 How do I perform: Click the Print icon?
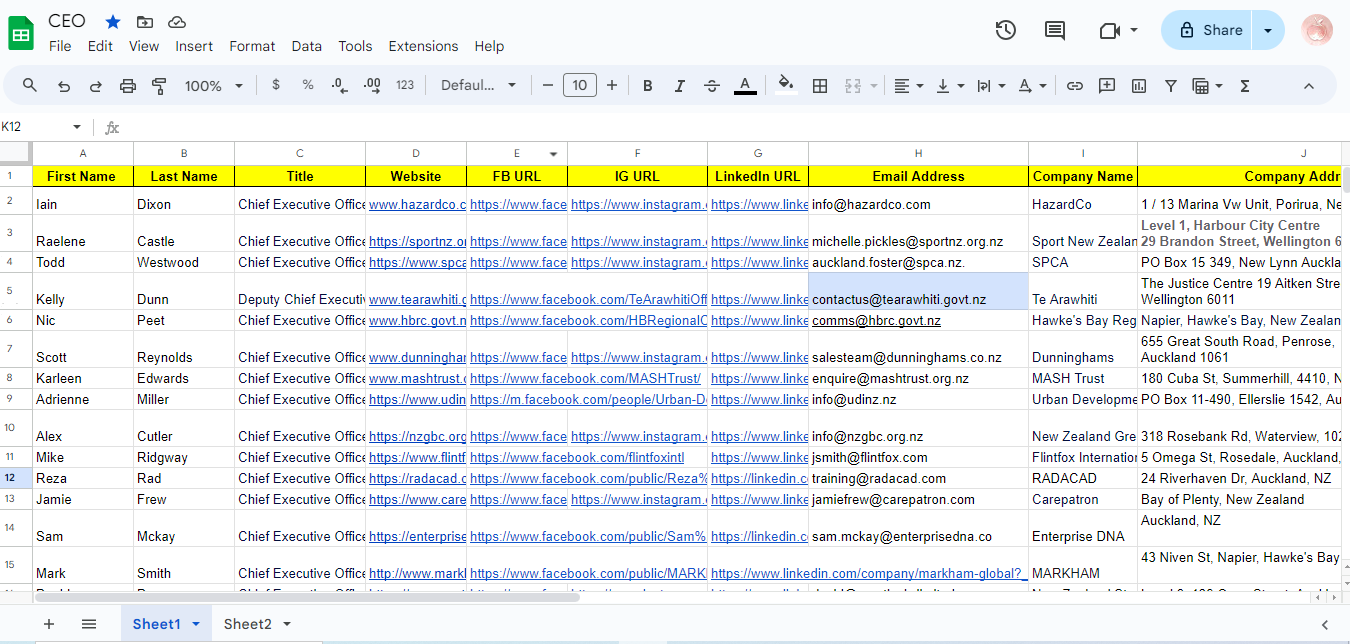[x=128, y=86]
